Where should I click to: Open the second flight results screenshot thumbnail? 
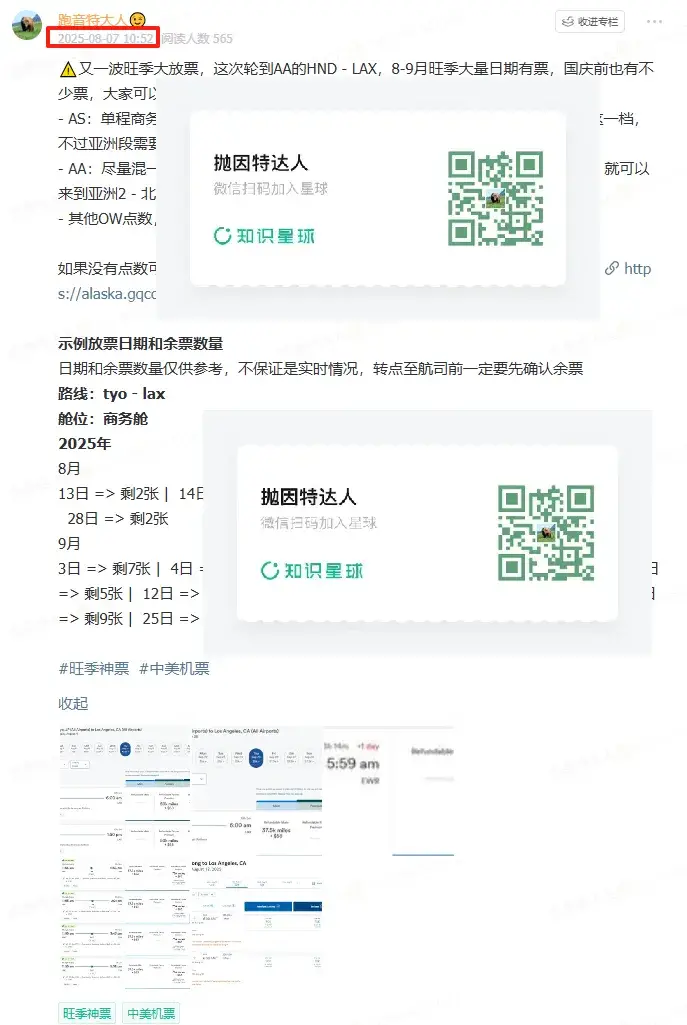pos(257,790)
